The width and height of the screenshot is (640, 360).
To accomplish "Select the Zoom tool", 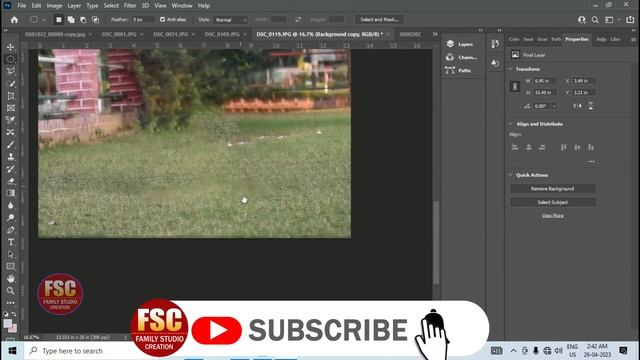I will pyautogui.click(x=11, y=291).
